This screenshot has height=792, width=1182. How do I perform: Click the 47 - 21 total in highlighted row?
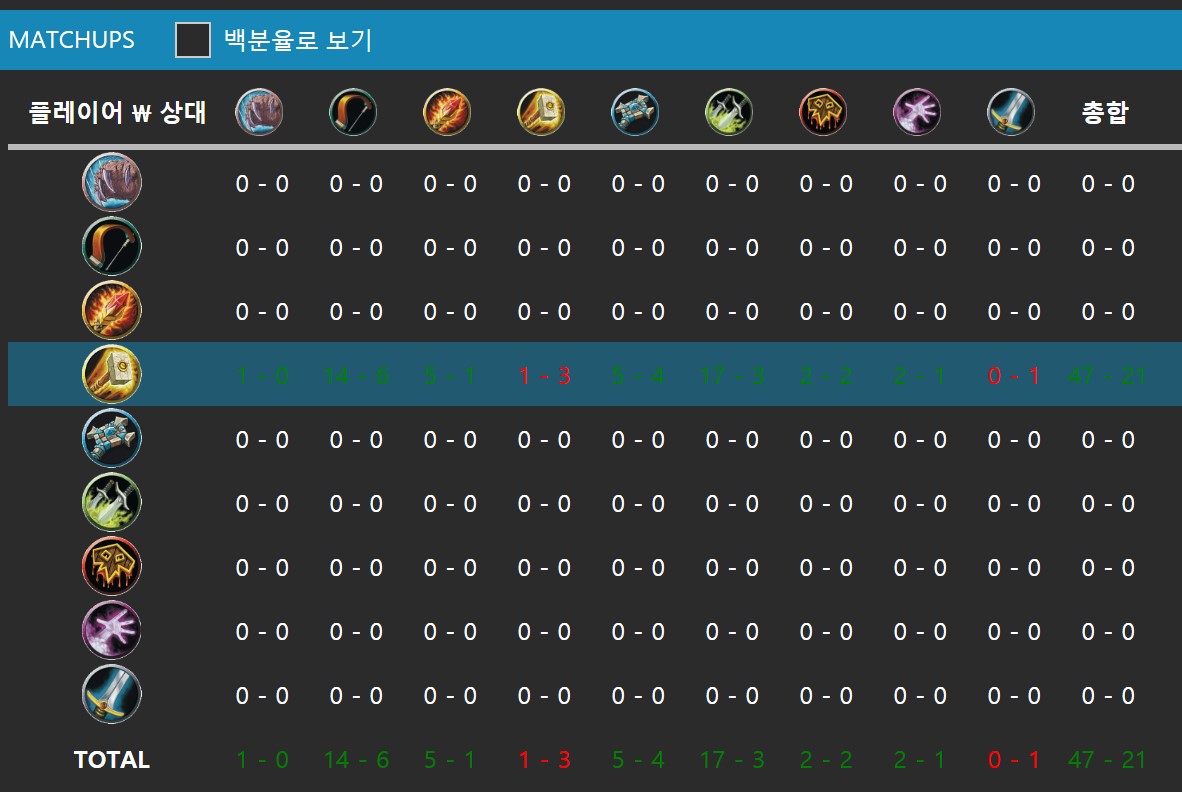[1107, 376]
